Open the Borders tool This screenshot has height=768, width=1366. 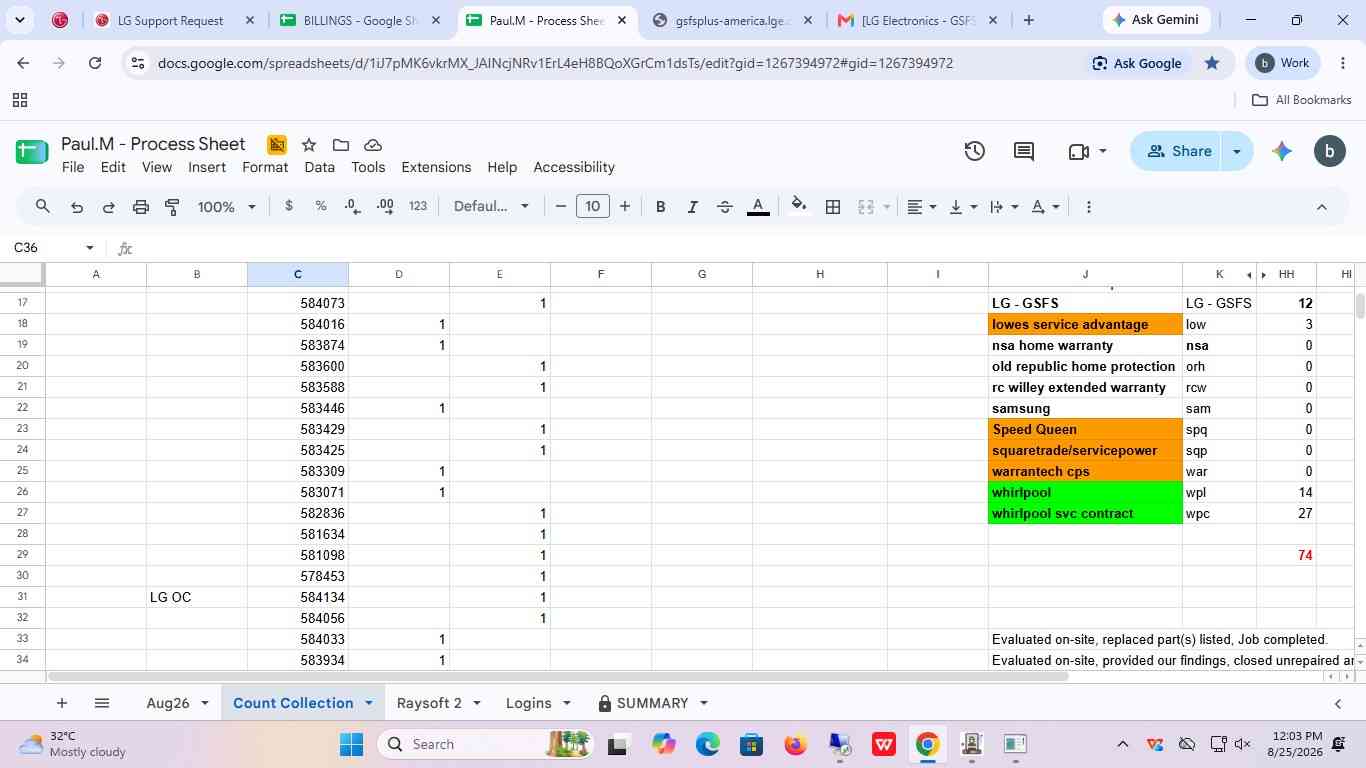coord(833,207)
